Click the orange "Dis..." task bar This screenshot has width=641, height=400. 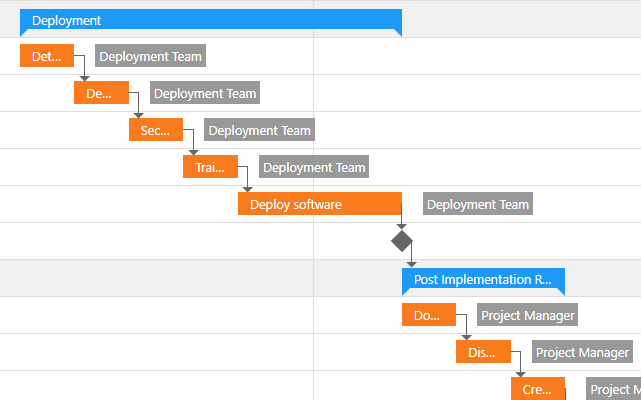(x=483, y=352)
